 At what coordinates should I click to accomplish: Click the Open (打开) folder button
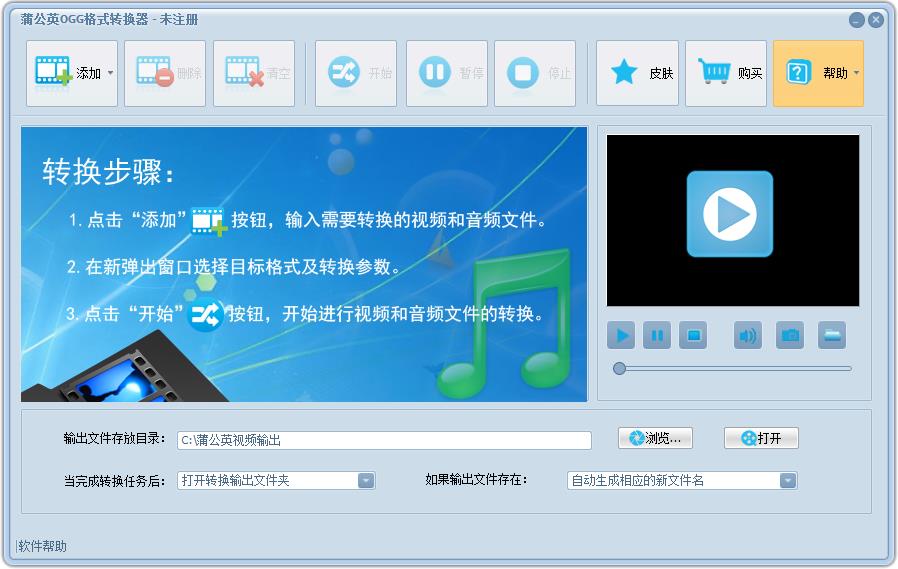[761, 438]
